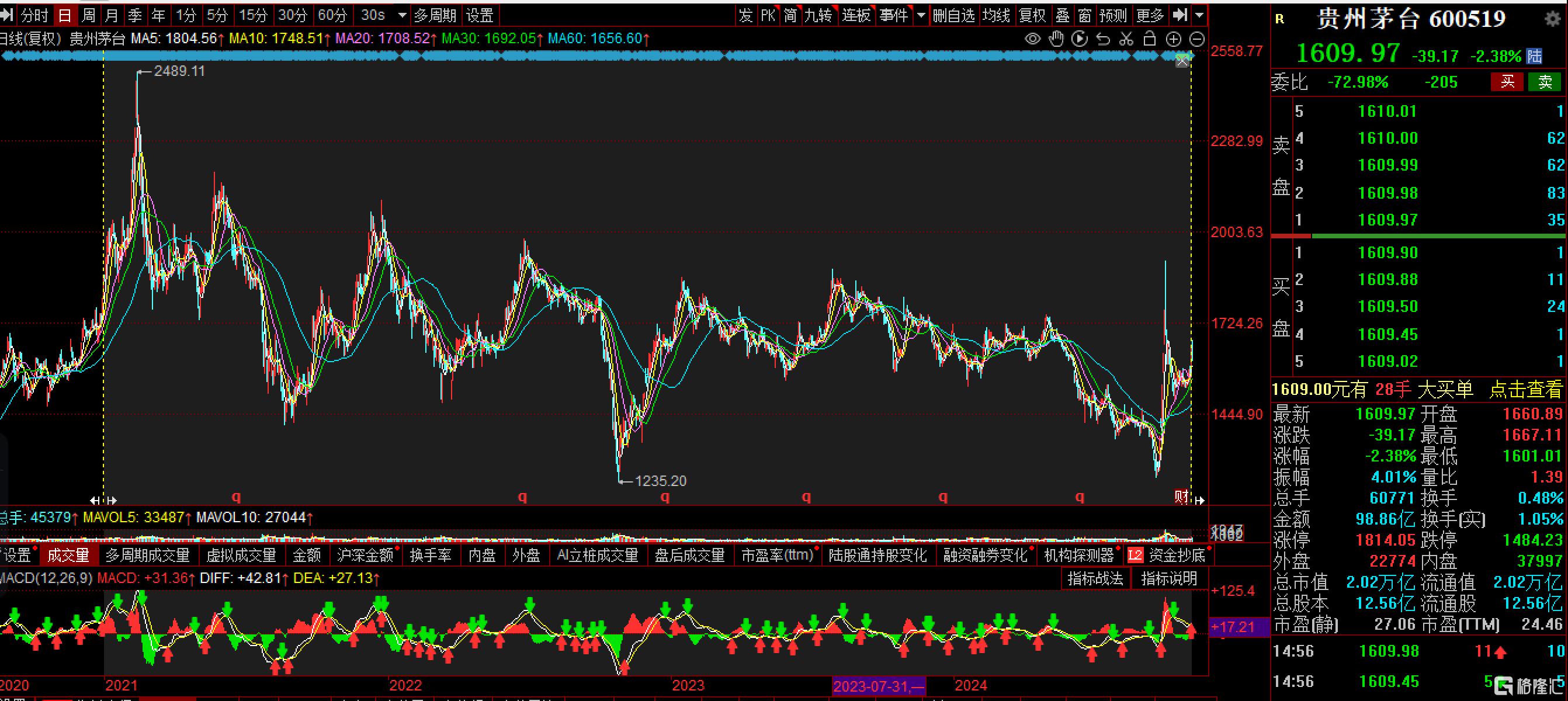This screenshot has width=1568, height=701.
Task: Open 指标战法 indicator strategies
Action: click(1094, 579)
